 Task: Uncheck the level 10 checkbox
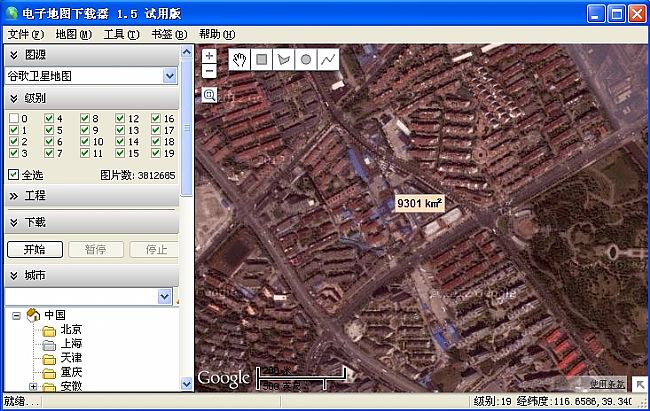(x=85, y=142)
